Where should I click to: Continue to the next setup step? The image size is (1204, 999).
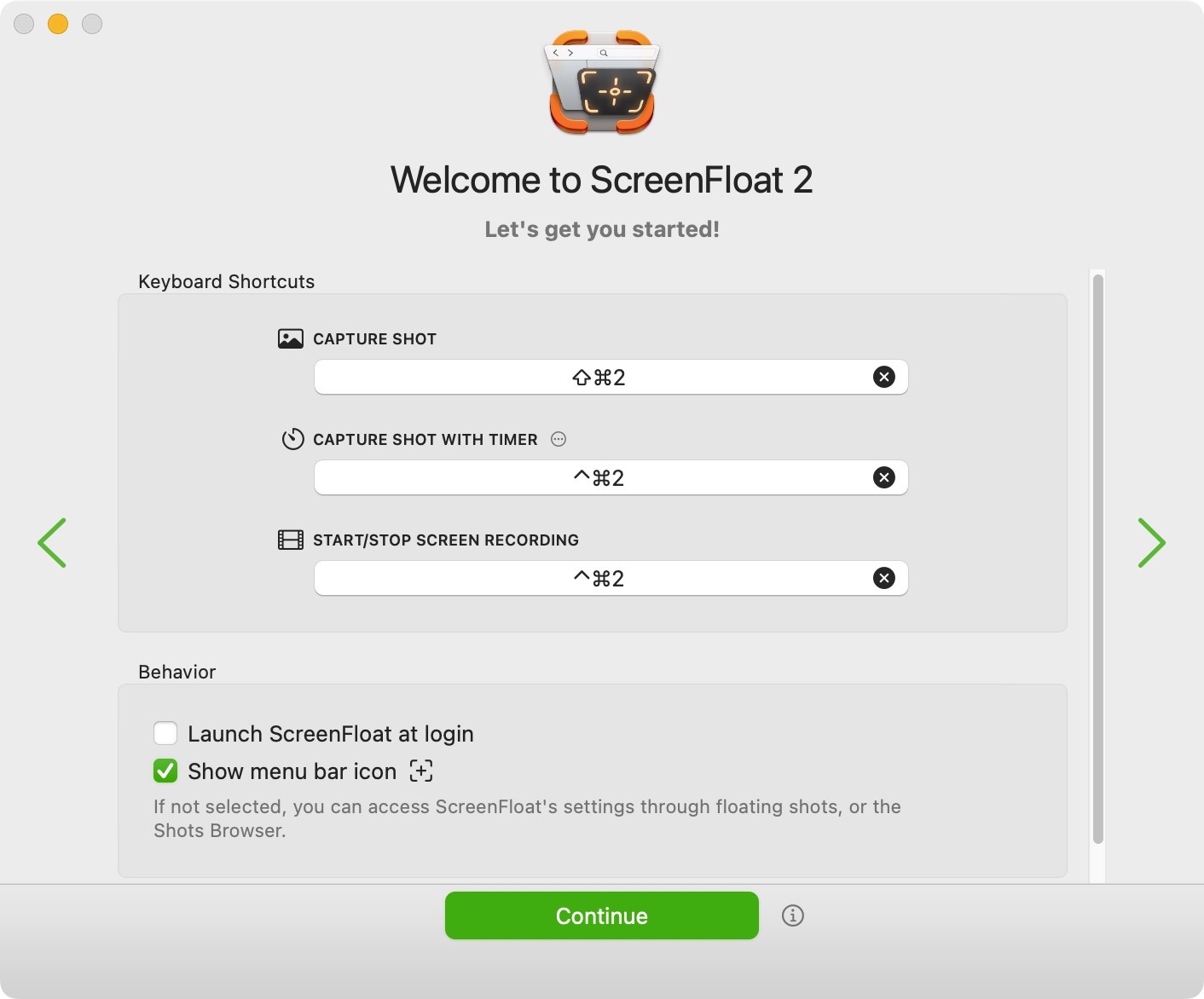602,915
